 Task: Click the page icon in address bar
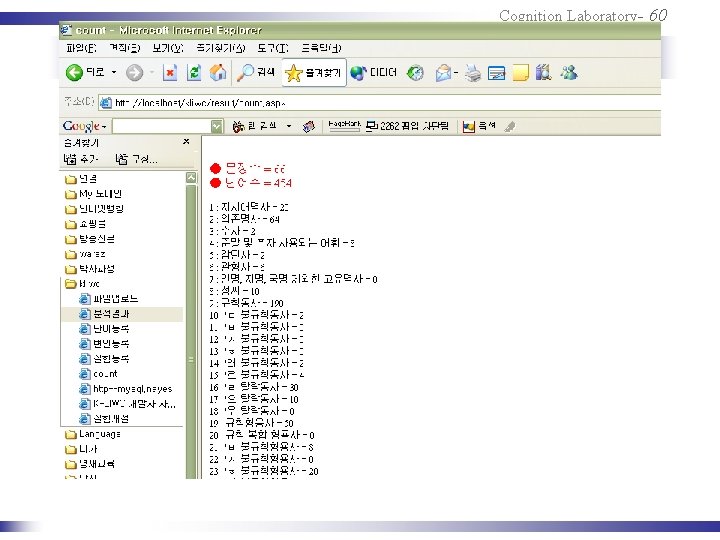click(x=106, y=103)
